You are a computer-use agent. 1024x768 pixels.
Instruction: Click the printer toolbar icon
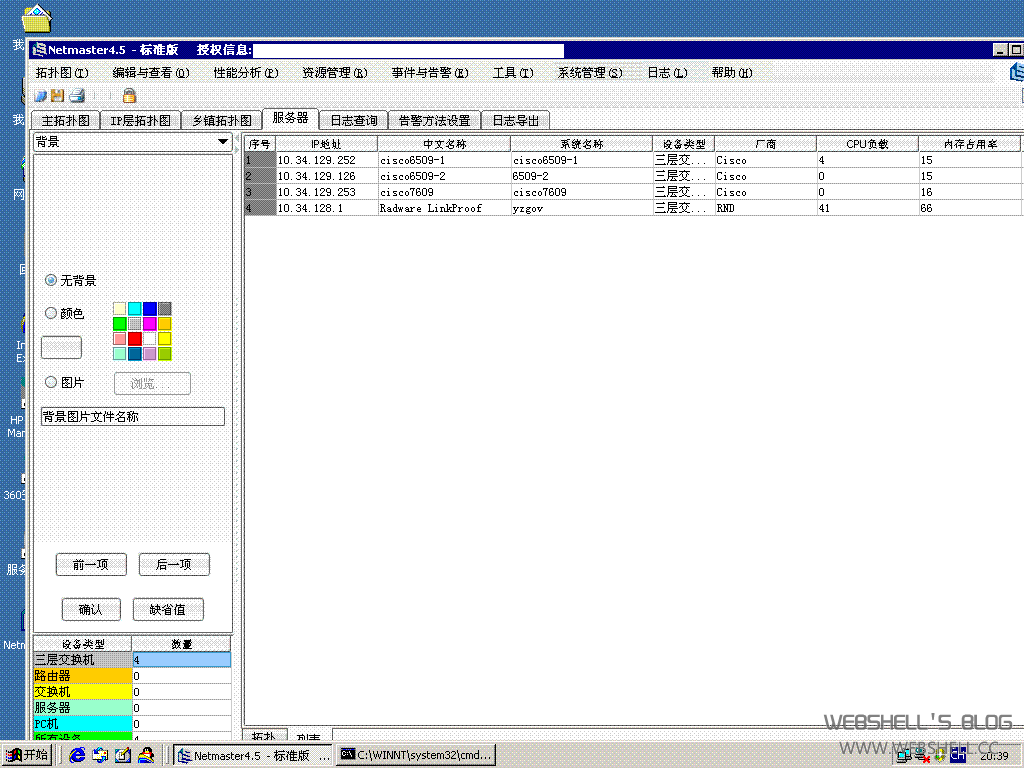pyautogui.click(x=77, y=96)
